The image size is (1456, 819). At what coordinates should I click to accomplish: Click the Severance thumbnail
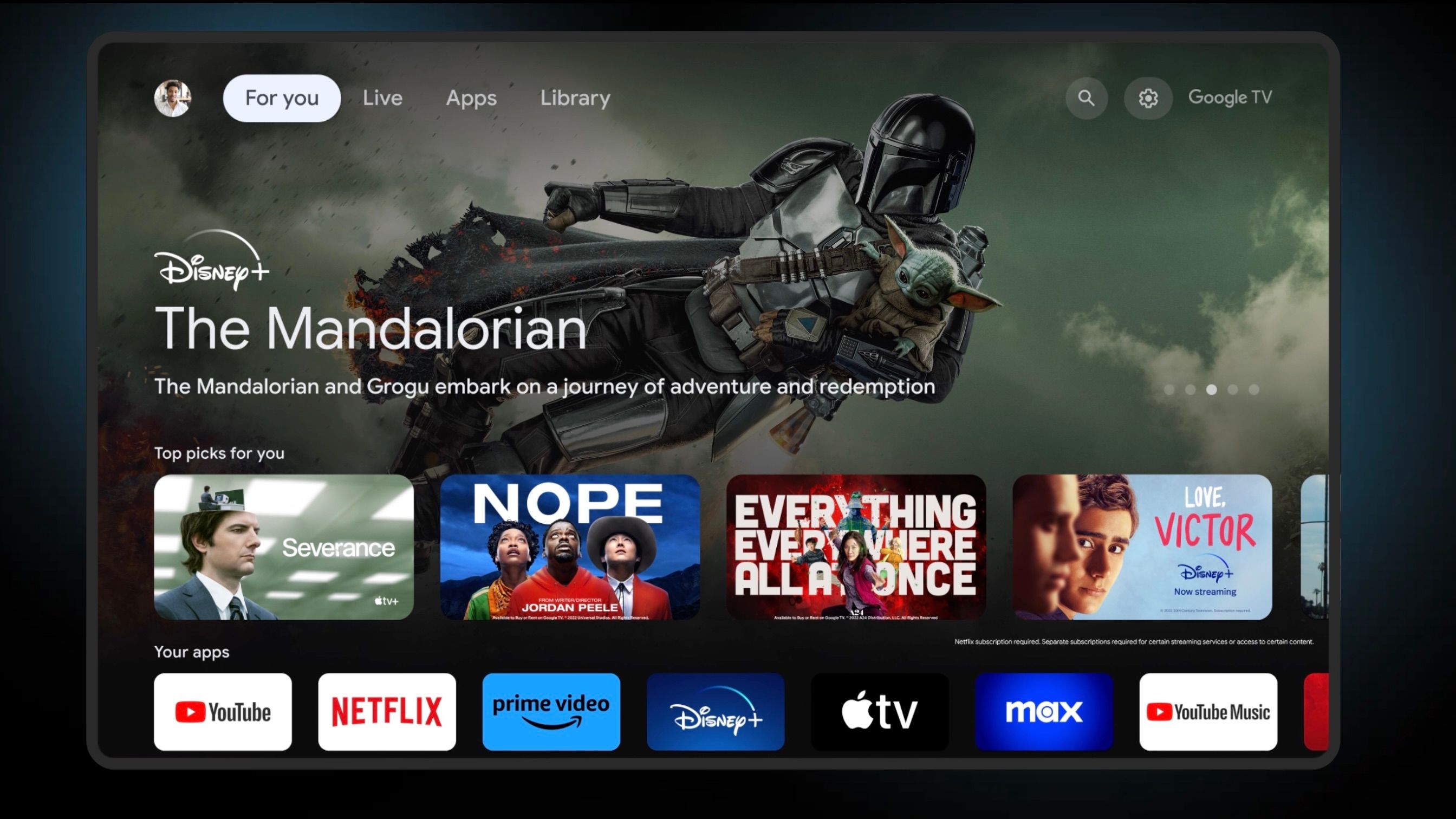tap(284, 546)
